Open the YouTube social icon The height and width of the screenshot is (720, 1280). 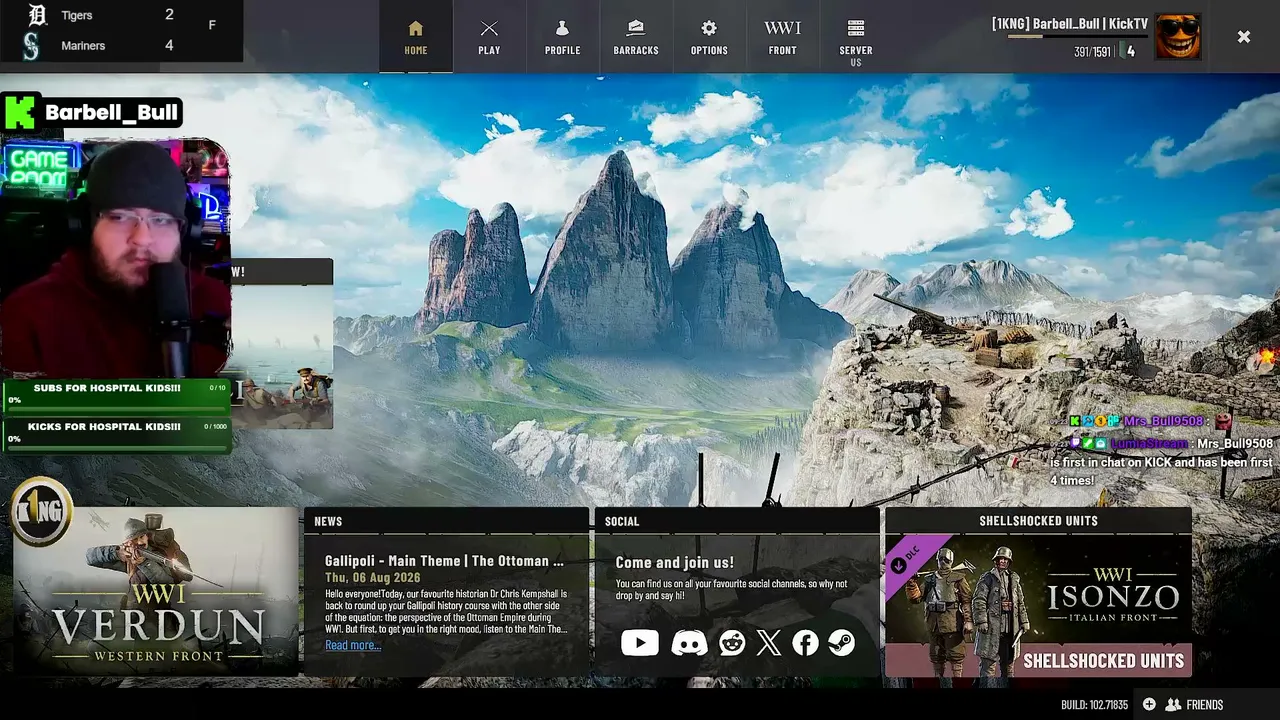tap(639, 643)
